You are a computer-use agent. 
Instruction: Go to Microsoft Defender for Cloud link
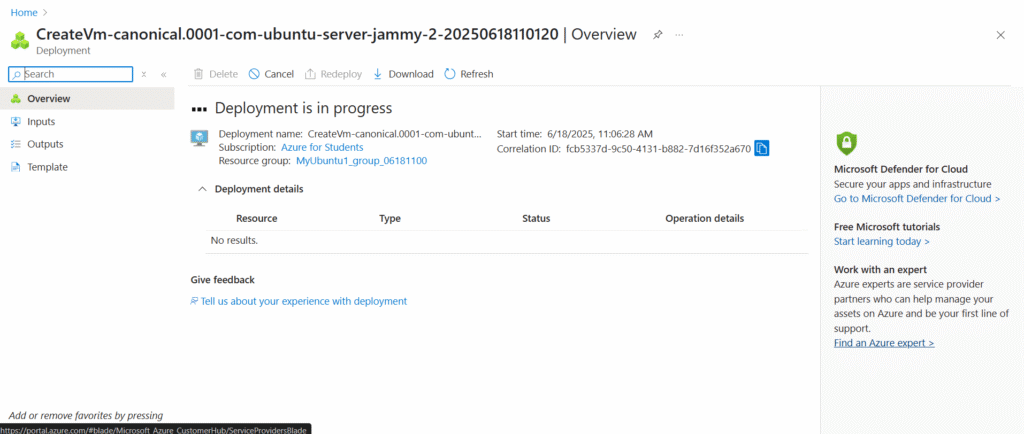pos(917,198)
